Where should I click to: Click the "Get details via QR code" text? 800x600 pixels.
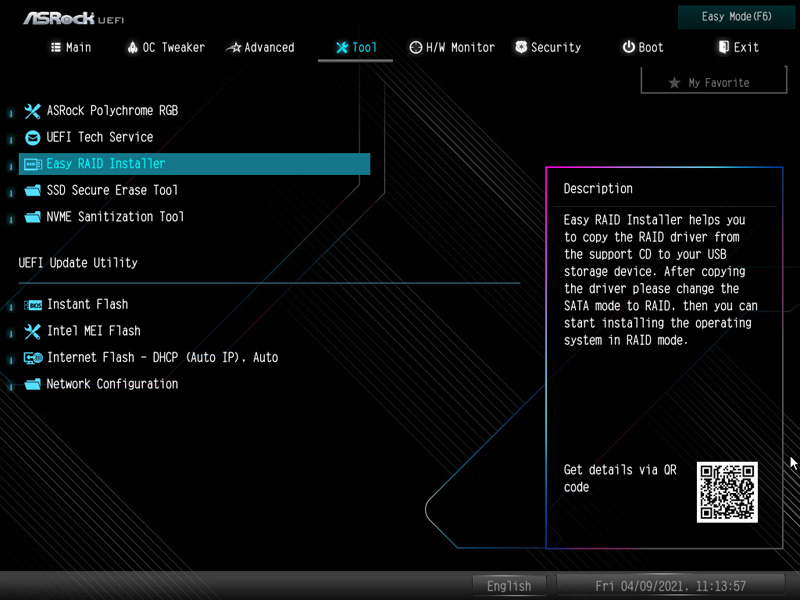(620, 479)
